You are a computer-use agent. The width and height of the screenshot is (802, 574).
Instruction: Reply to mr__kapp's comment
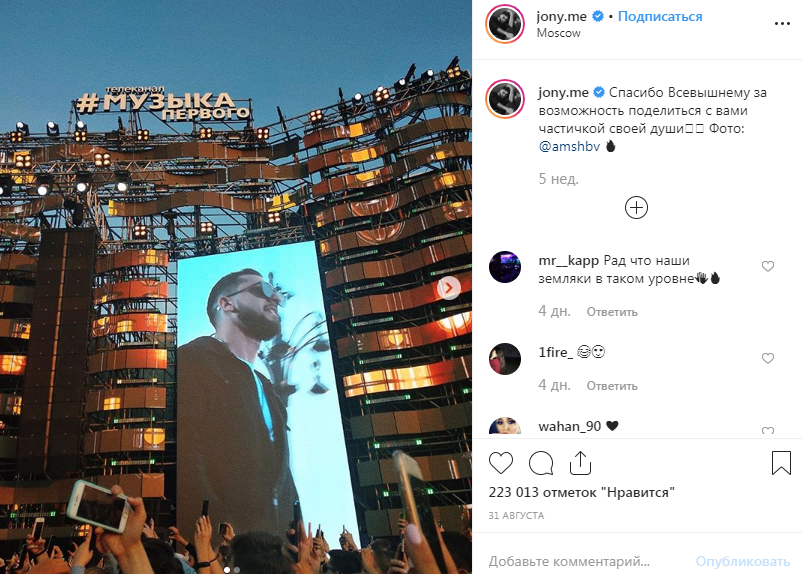click(x=612, y=312)
